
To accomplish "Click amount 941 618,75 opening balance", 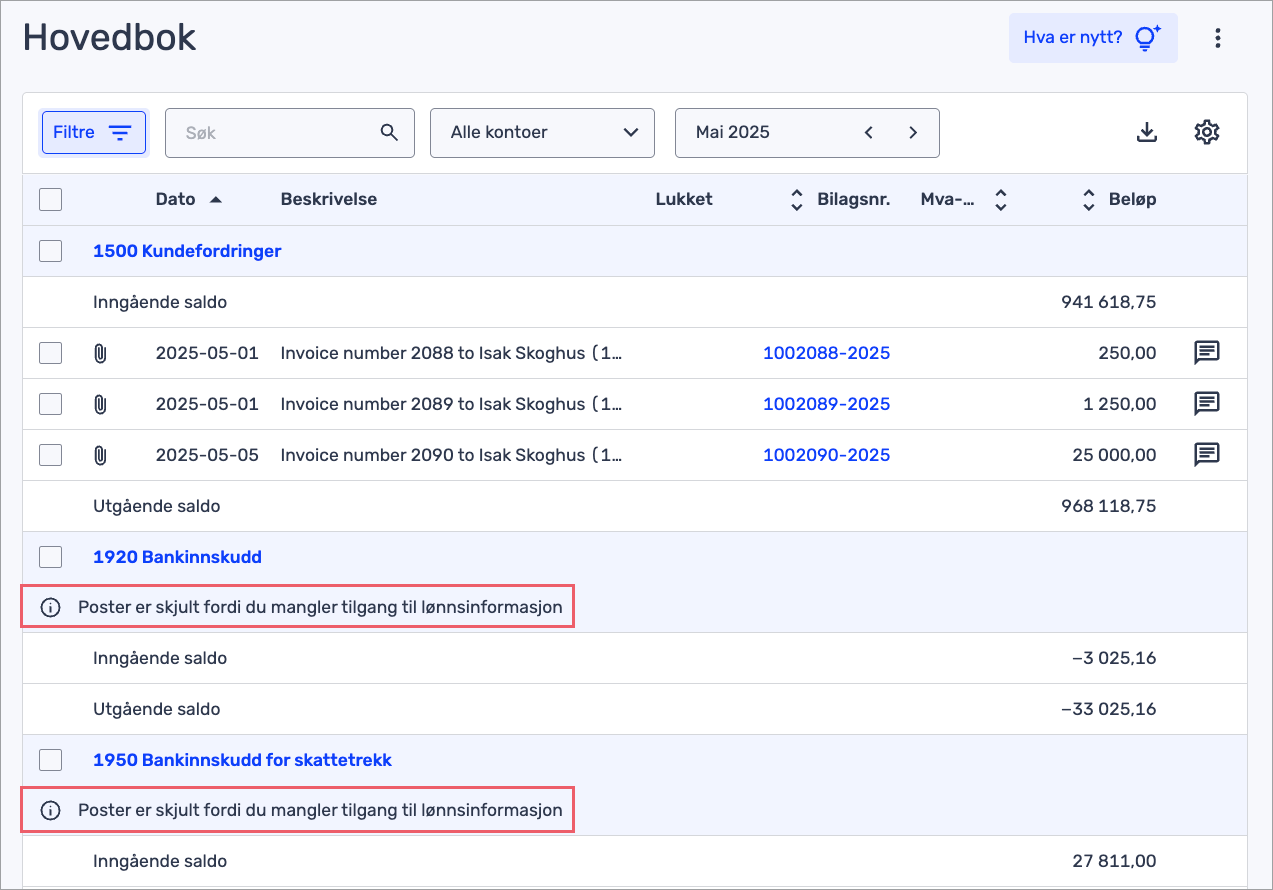I will [x=1108, y=302].
